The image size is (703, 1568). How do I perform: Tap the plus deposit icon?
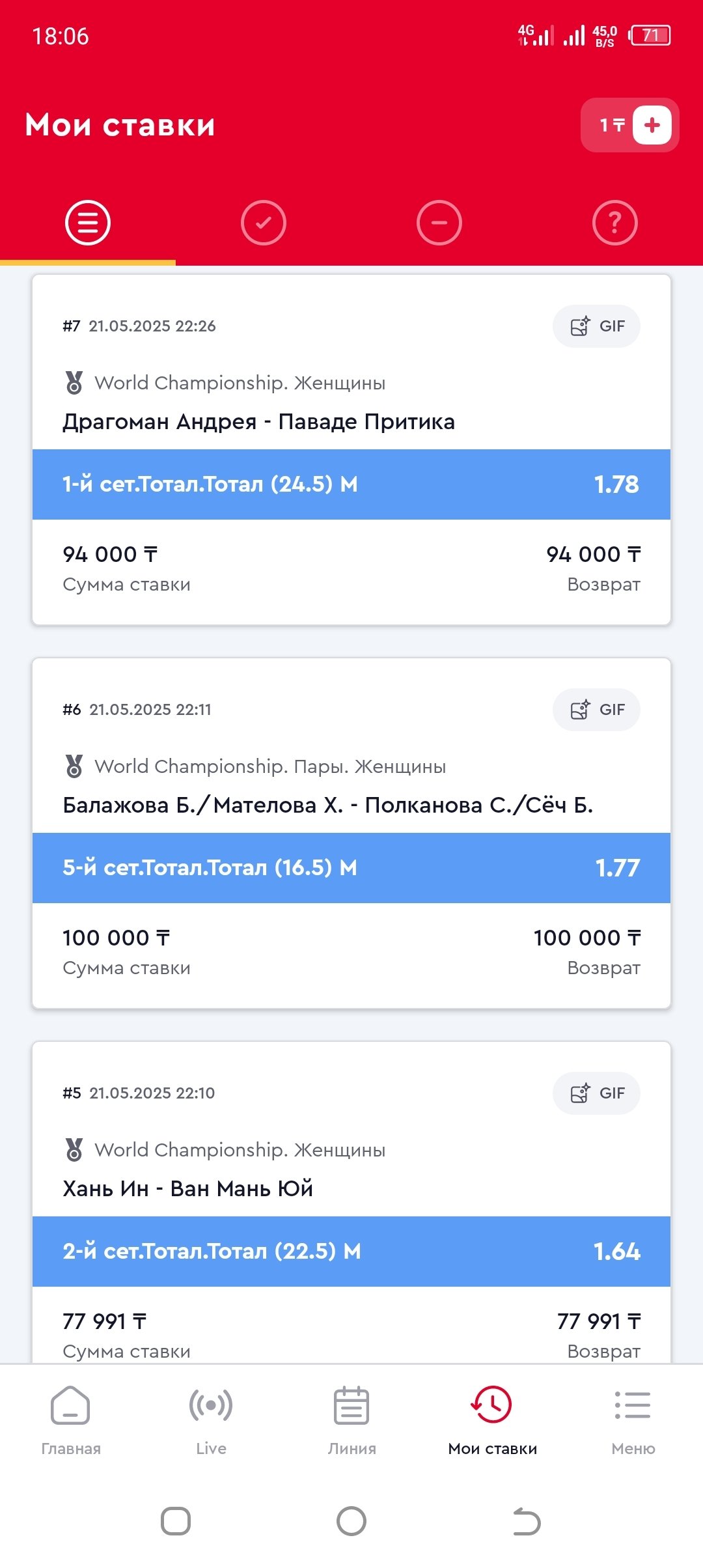pyautogui.click(x=652, y=124)
